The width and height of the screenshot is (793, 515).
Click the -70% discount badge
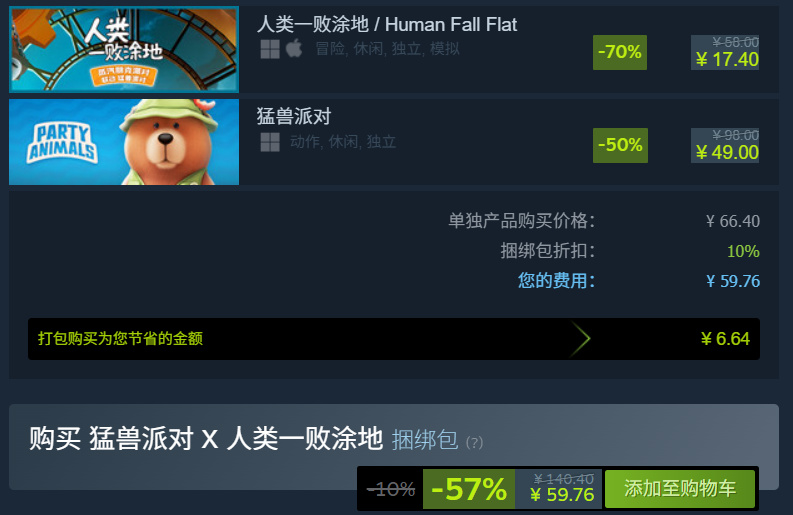[620, 52]
